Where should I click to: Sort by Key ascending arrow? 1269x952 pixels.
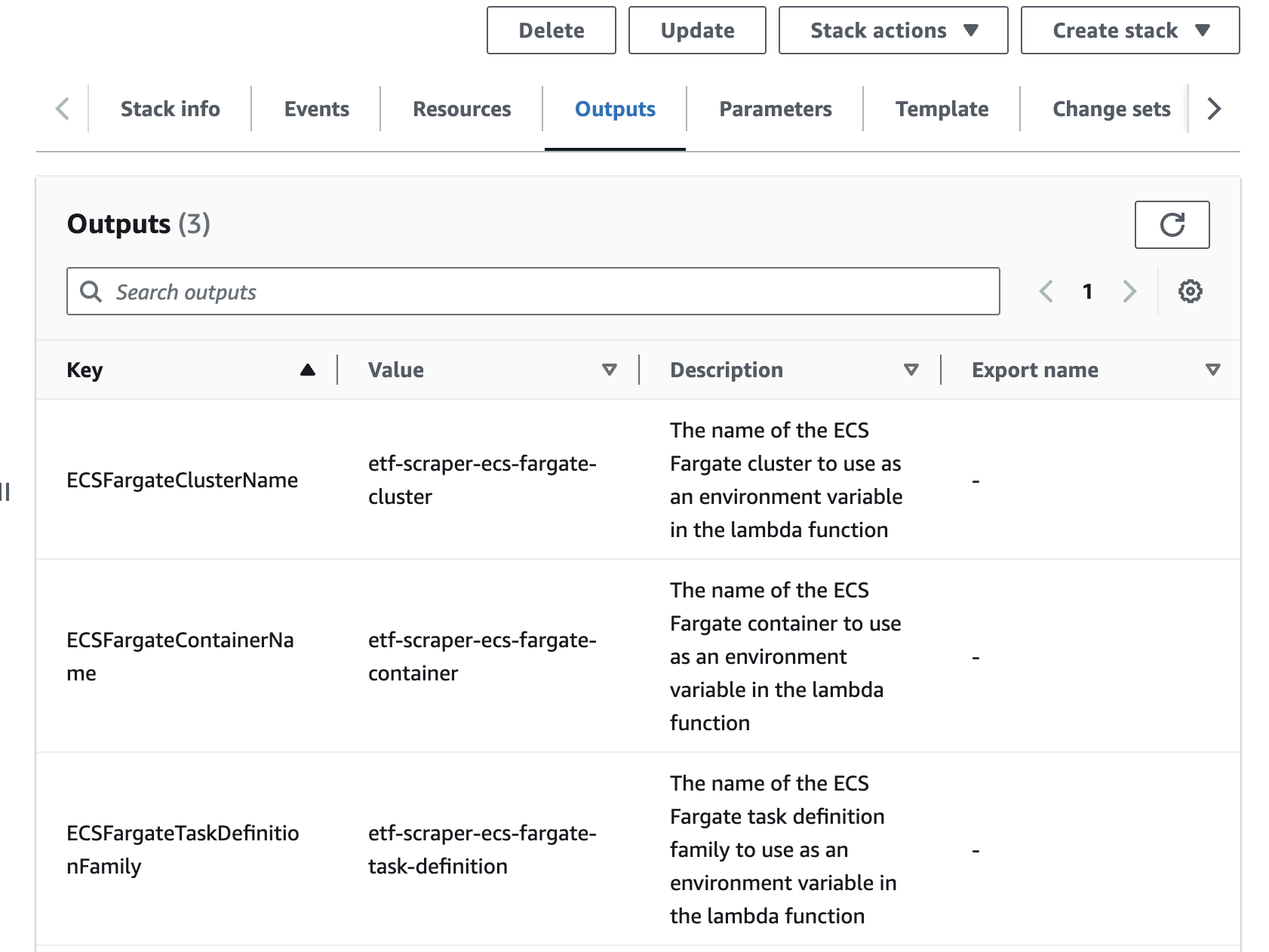coord(307,370)
